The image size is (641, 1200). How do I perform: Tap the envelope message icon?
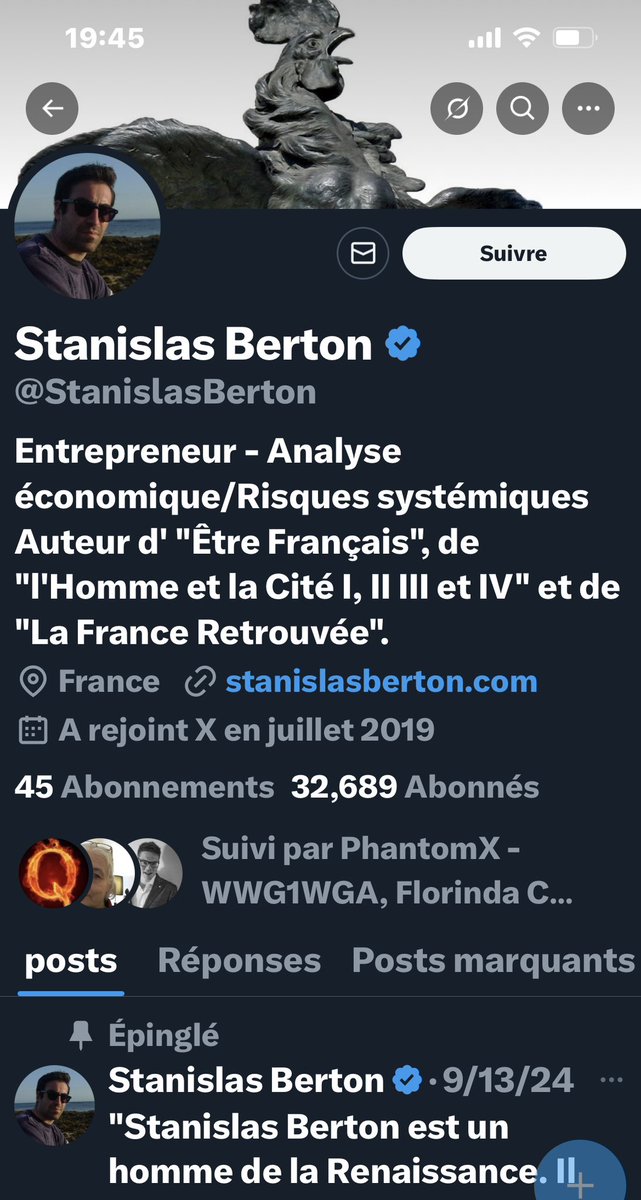[x=363, y=253]
